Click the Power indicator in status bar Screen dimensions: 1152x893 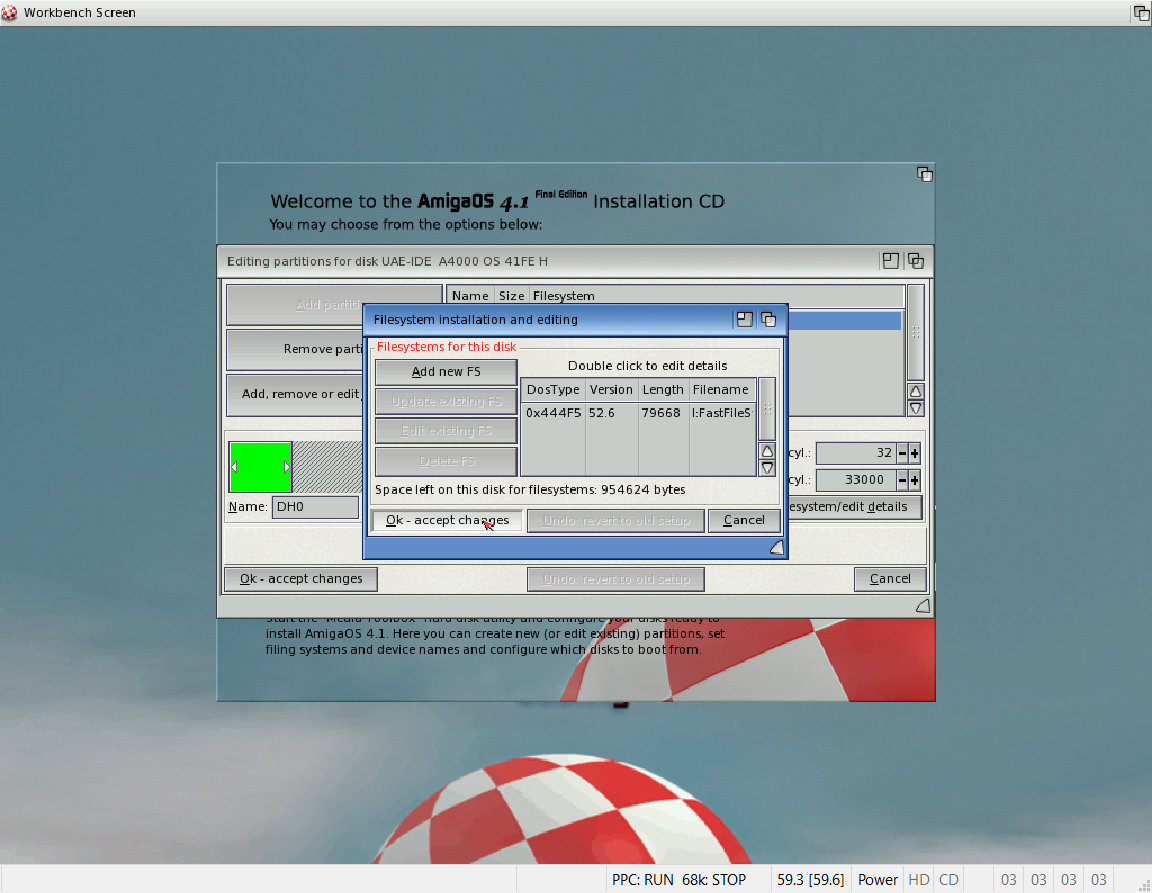point(877,880)
